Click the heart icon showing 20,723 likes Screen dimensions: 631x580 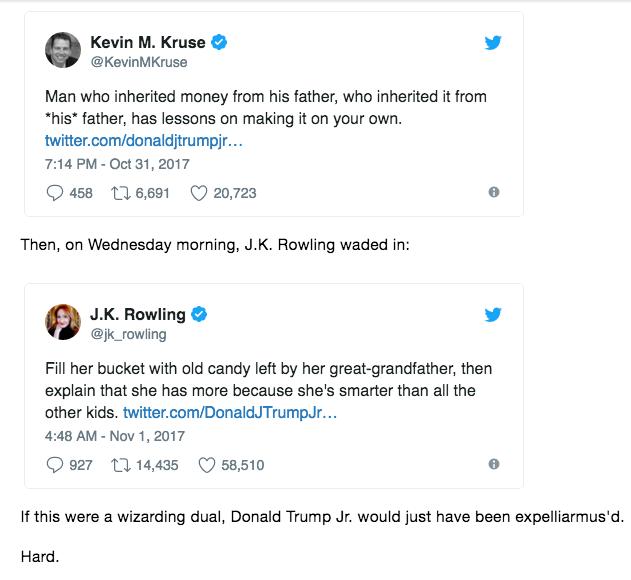click(199, 193)
